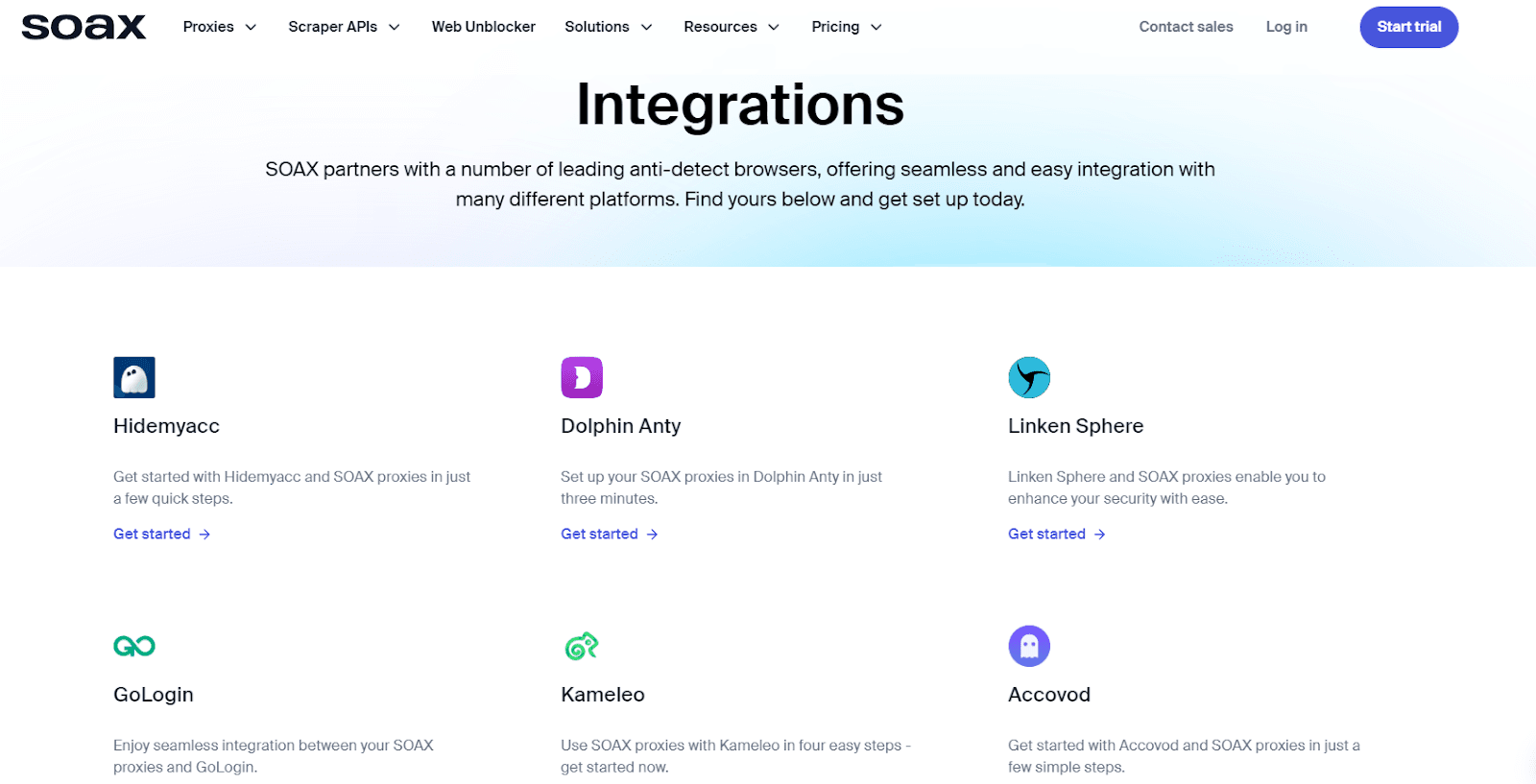The height and width of the screenshot is (784, 1536).
Task: Click 'Use SOAX proxies with Kameleo' description
Action: pos(735,756)
